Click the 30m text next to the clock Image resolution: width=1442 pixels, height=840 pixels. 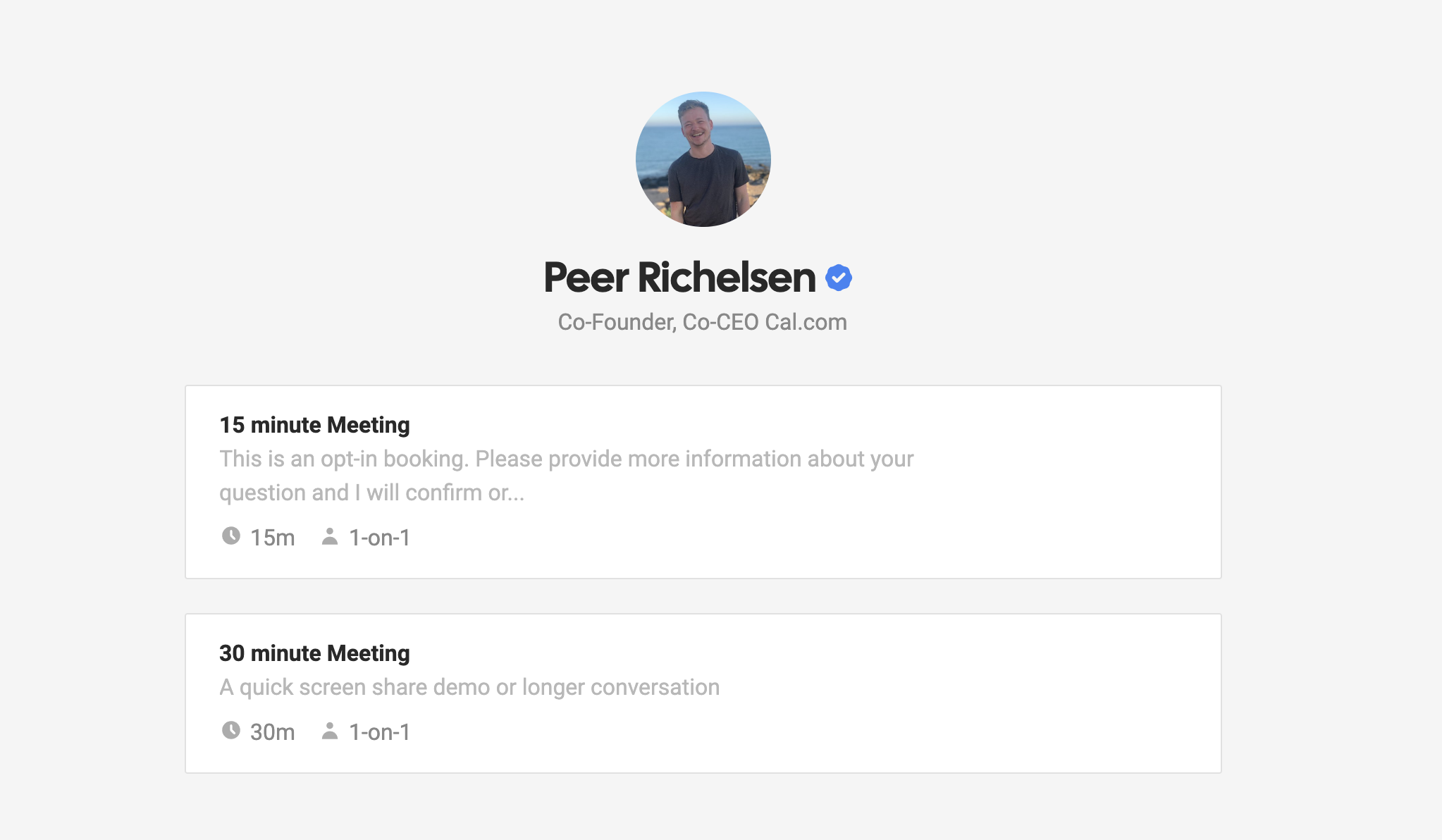click(272, 731)
